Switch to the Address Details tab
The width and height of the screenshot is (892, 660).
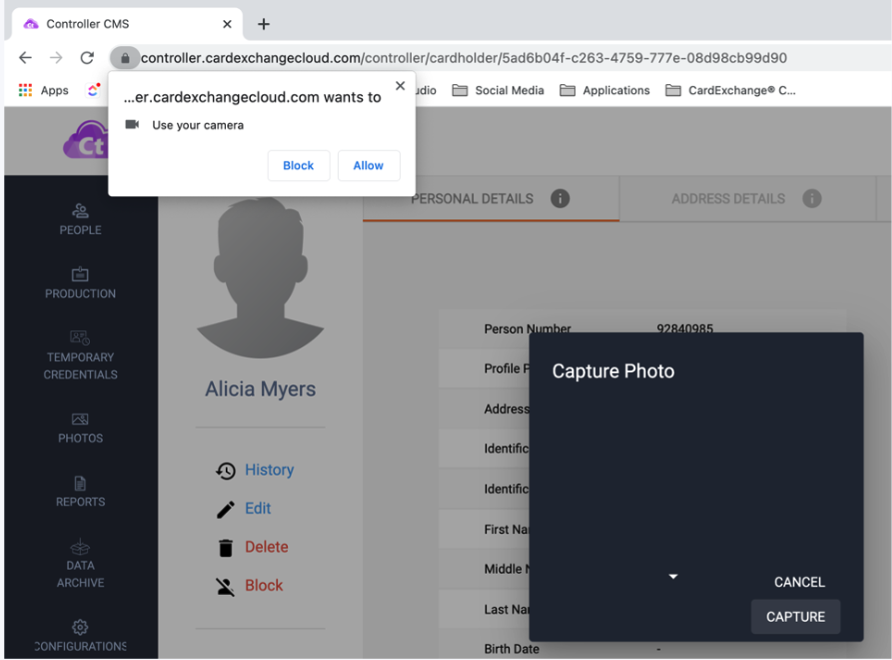tap(728, 198)
